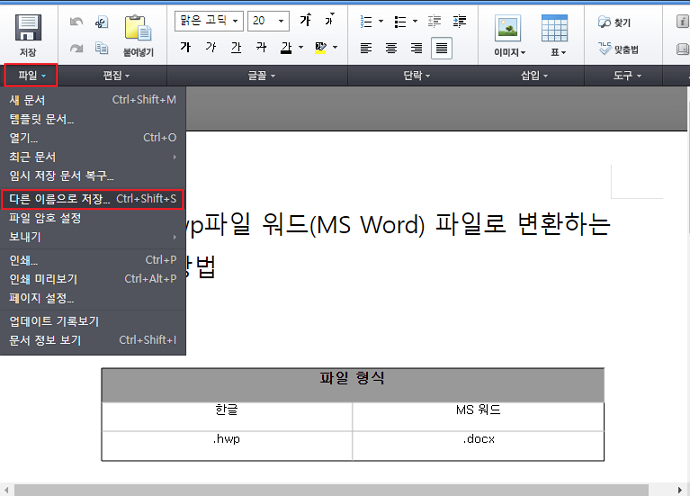Click the decrease indent icon
690x496 pixels.
pos(434,21)
